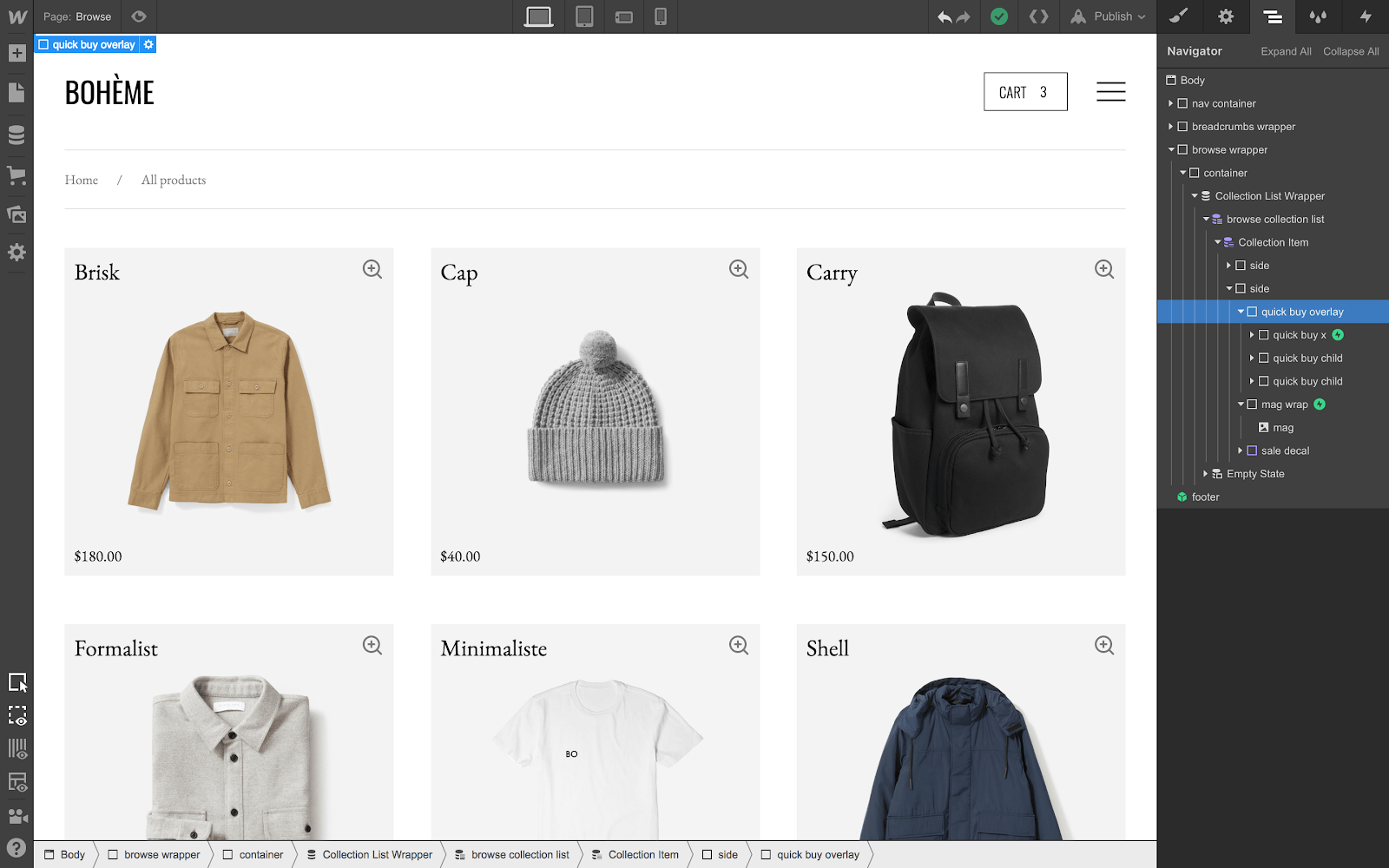Click the Carry backpack product image
The height and width of the screenshot is (868, 1389).
point(966,414)
